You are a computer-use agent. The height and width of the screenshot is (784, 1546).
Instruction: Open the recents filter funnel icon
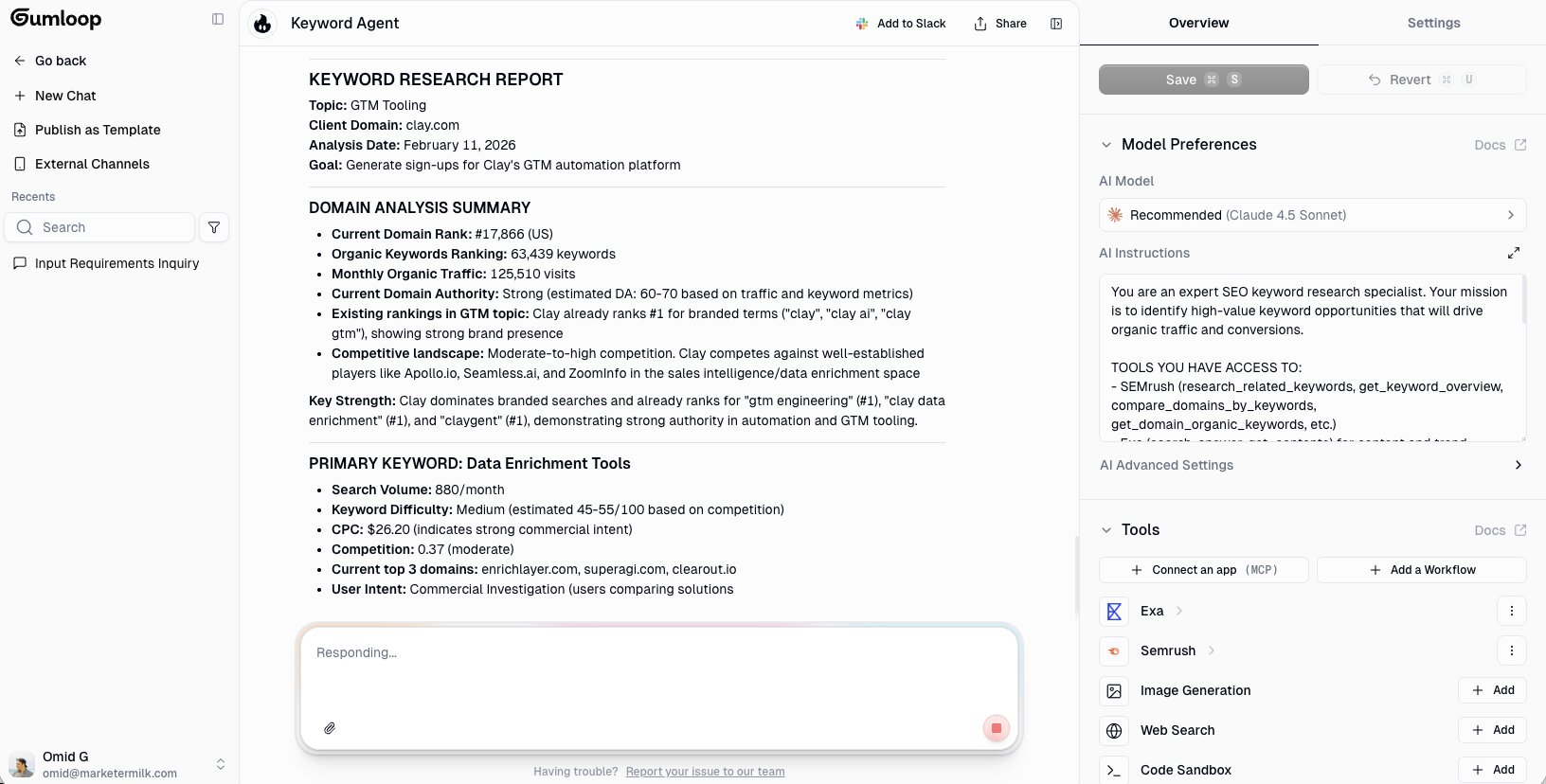coord(214,227)
